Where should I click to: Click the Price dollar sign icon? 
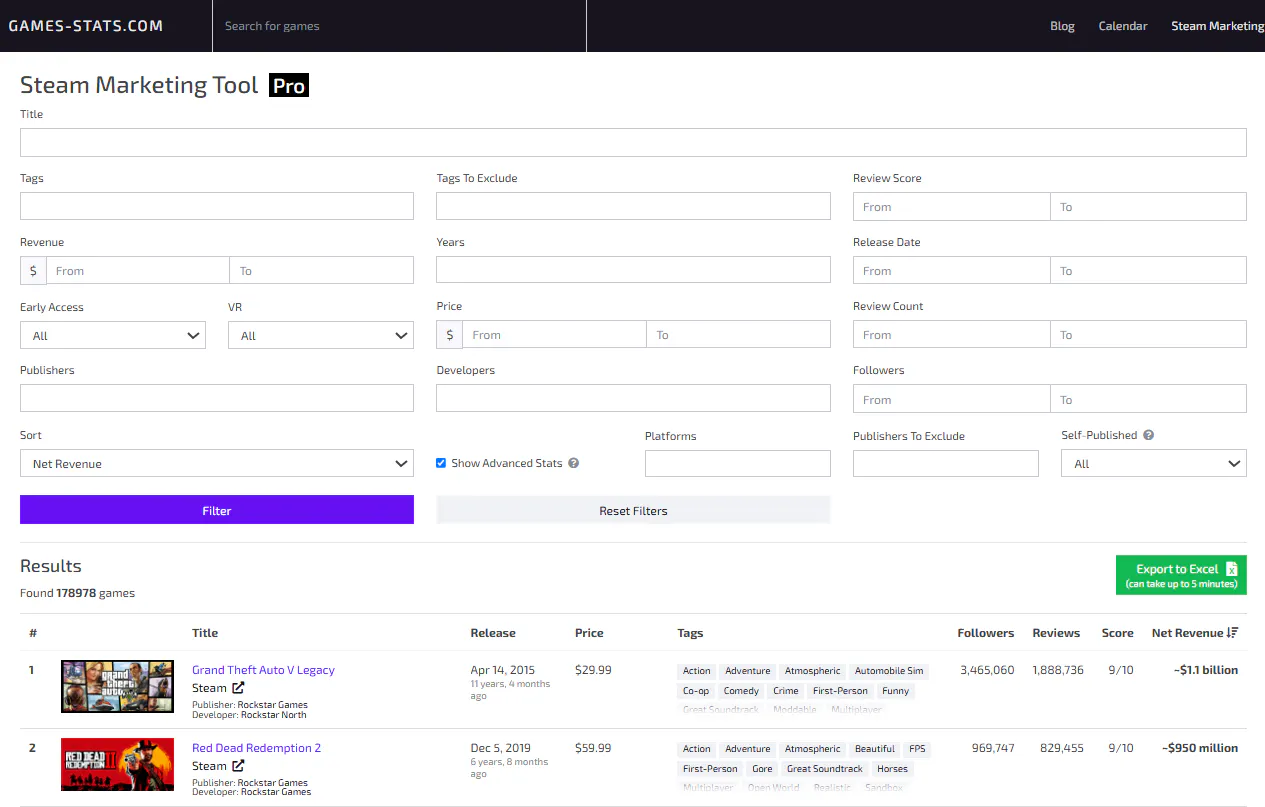[x=450, y=334]
